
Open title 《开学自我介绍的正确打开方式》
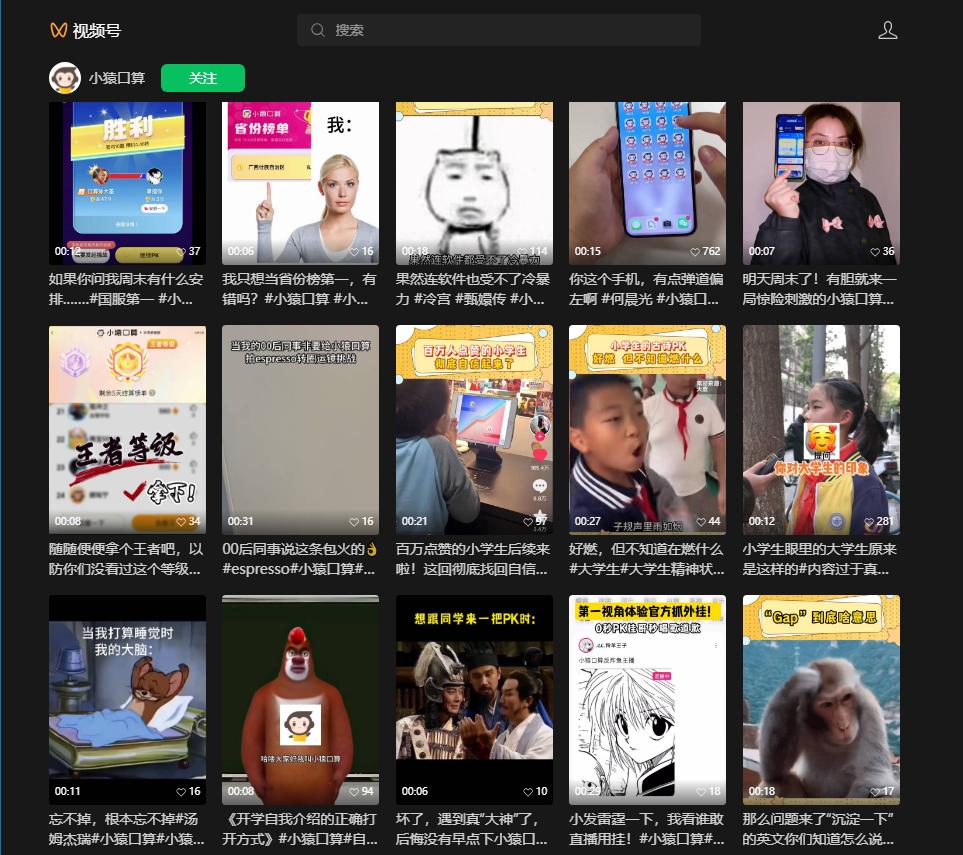299,829
